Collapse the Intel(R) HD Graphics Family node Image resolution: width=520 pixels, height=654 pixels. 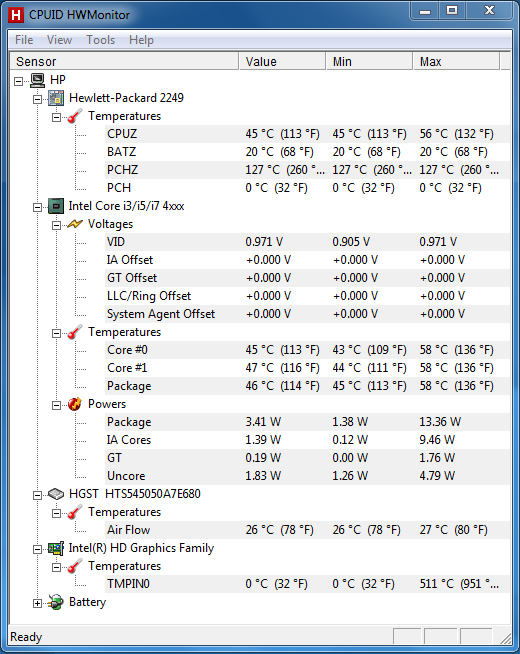pyautogui.click(x=38, y=549)
